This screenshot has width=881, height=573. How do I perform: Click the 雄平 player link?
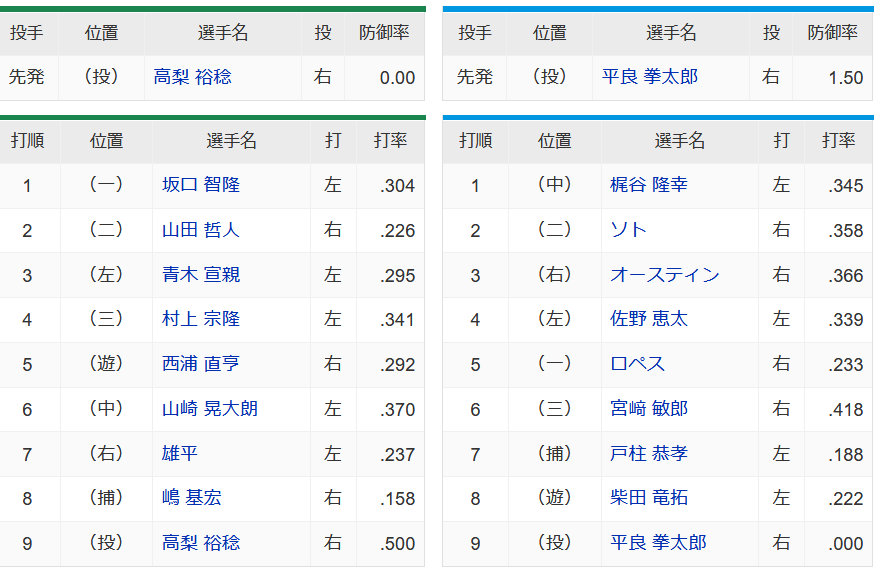click(x=180, y=453)
